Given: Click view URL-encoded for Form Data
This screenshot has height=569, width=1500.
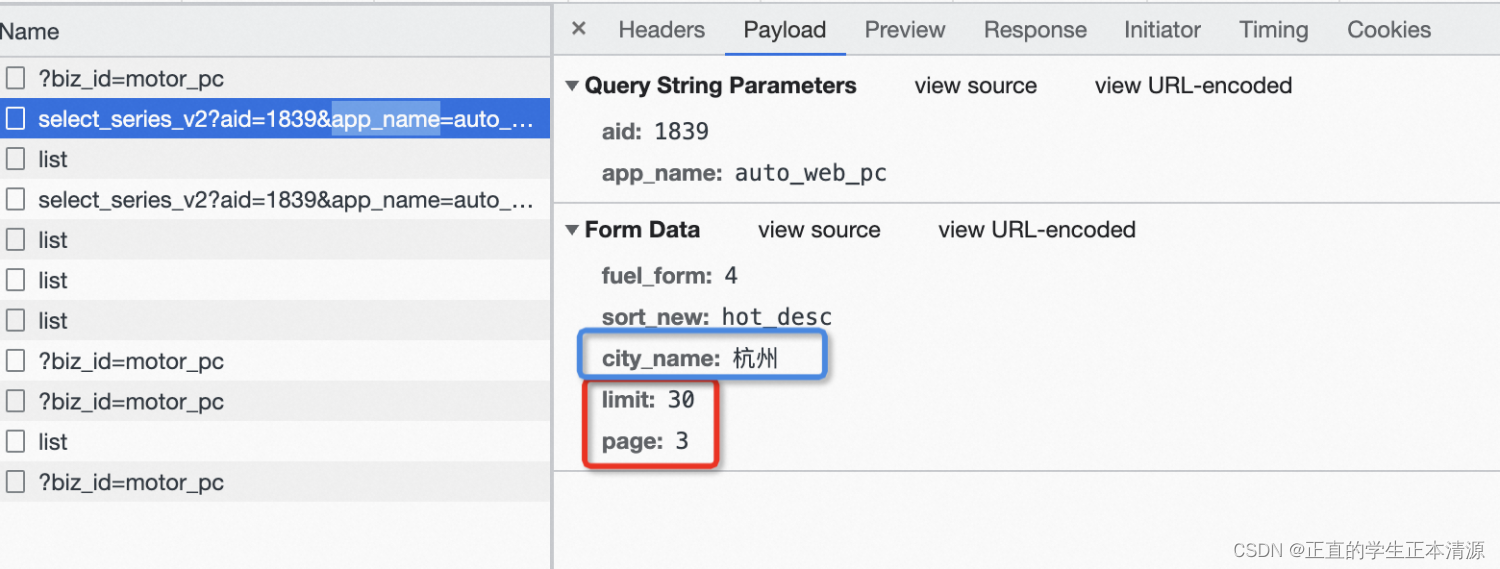Looking at the screenshot, I should [x=1037, y=230].
